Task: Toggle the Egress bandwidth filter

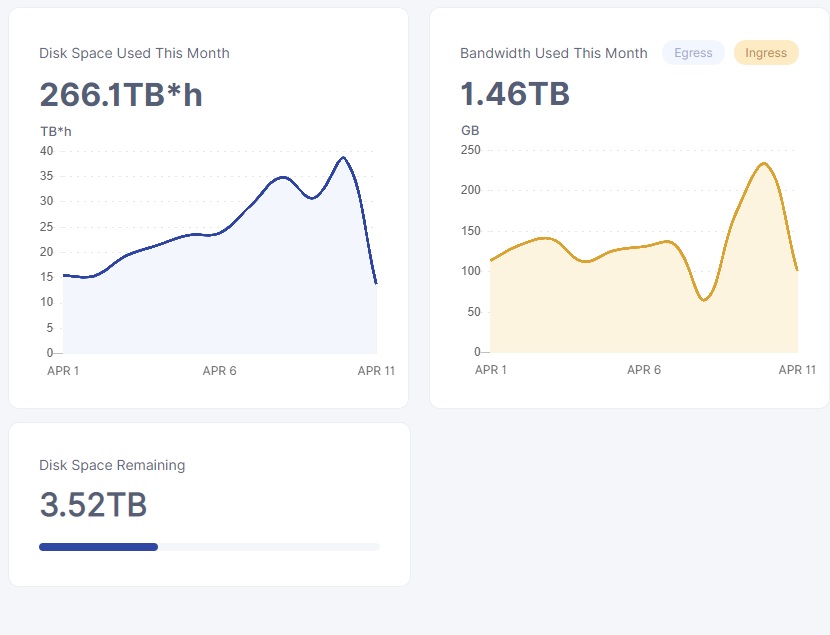Action: [693, 53]
